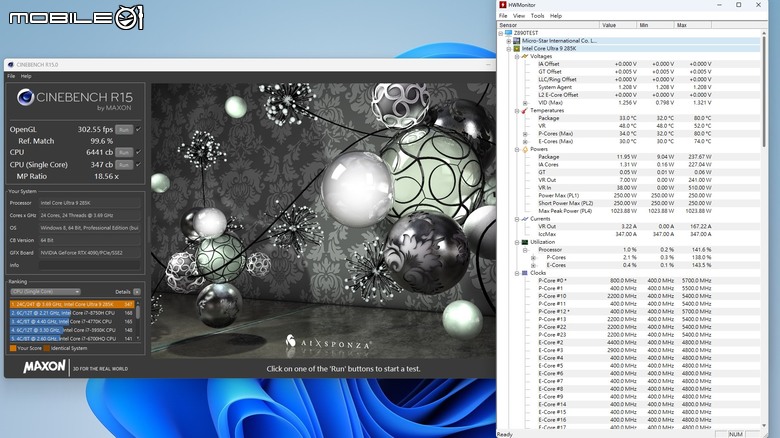Click the Info input field in Cinebench
Screen dimensions: 780x438
point(90,265)
